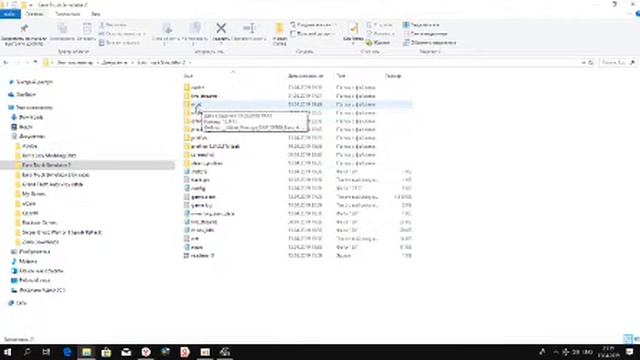
Task: Click File Explorer icon on the taskbar
Action: pyautogui.click(x=87, y=352)
